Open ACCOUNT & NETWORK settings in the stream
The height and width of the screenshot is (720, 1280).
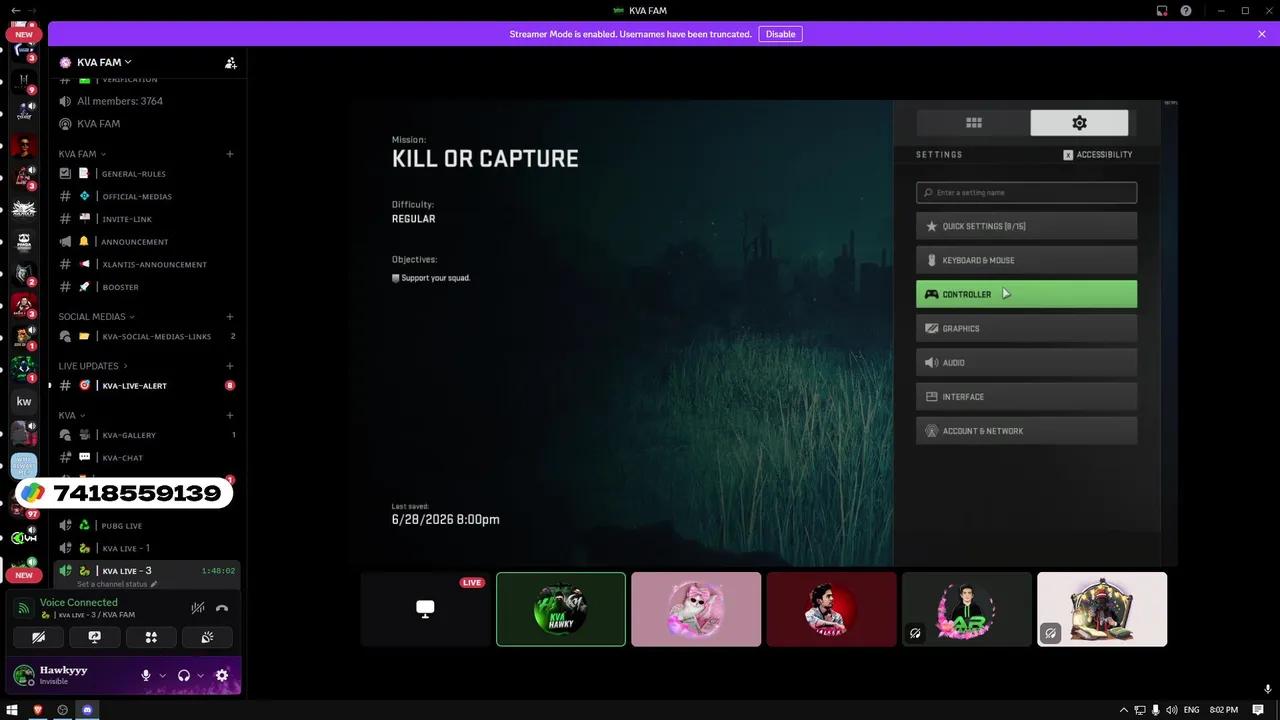coord(1026,431)
